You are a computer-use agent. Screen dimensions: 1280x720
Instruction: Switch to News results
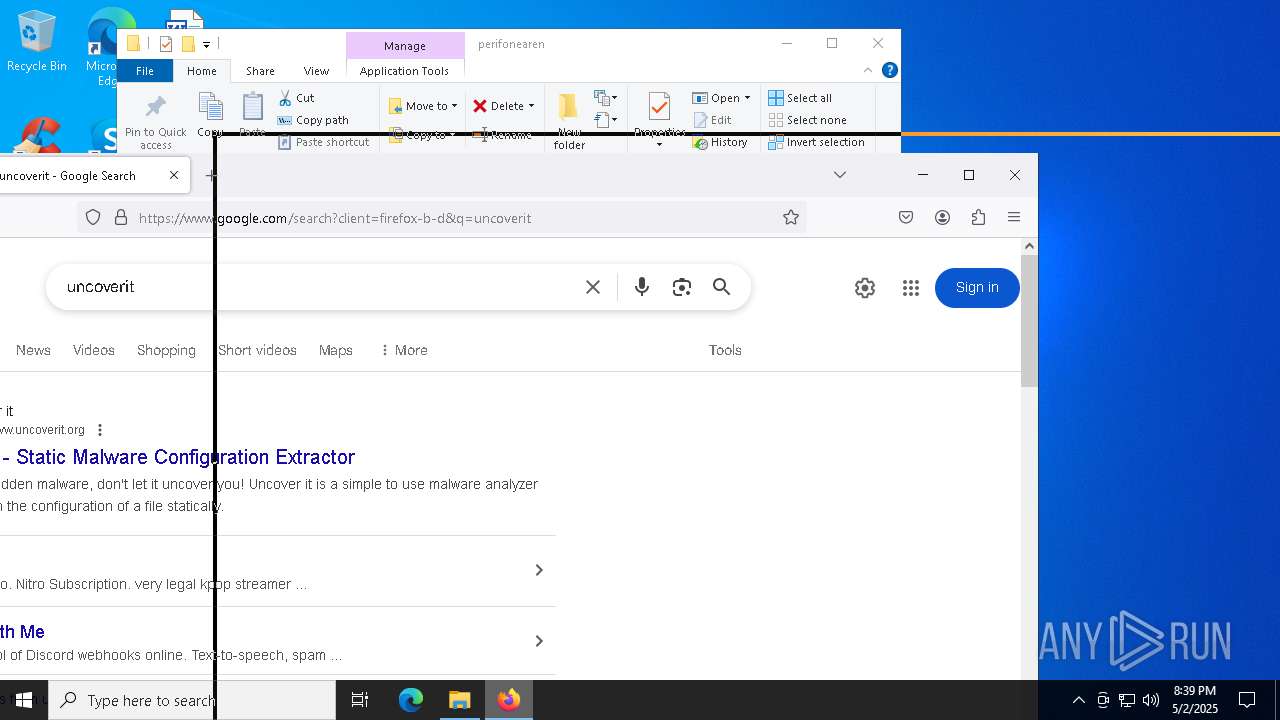pyautogui.click(x=33, y=350)
